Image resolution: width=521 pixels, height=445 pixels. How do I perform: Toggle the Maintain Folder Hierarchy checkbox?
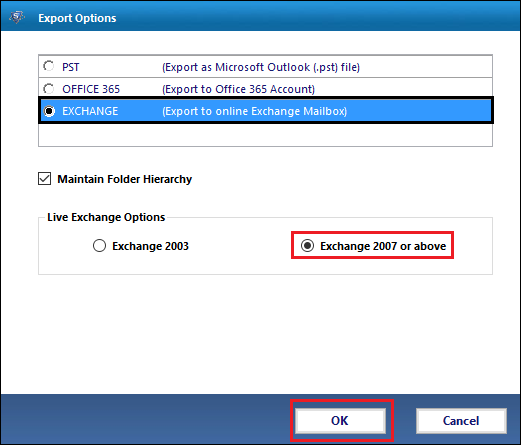tap(44, 179)
